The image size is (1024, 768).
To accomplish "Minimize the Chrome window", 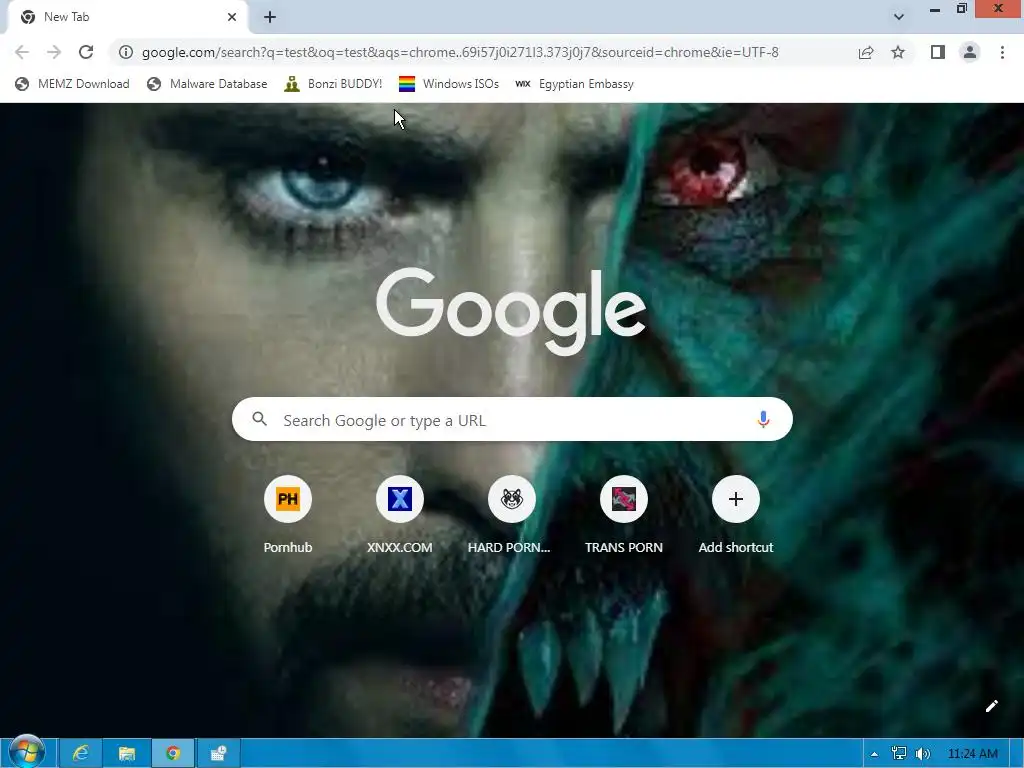I will point(935,9).
